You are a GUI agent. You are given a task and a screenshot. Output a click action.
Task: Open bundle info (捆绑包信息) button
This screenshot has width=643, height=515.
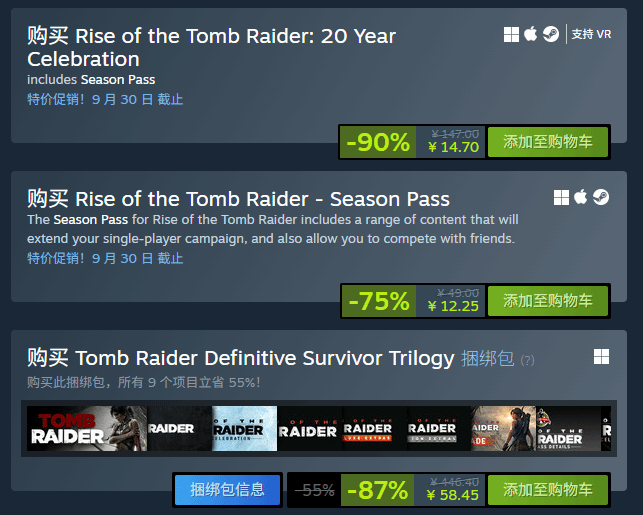click(227, 490)
